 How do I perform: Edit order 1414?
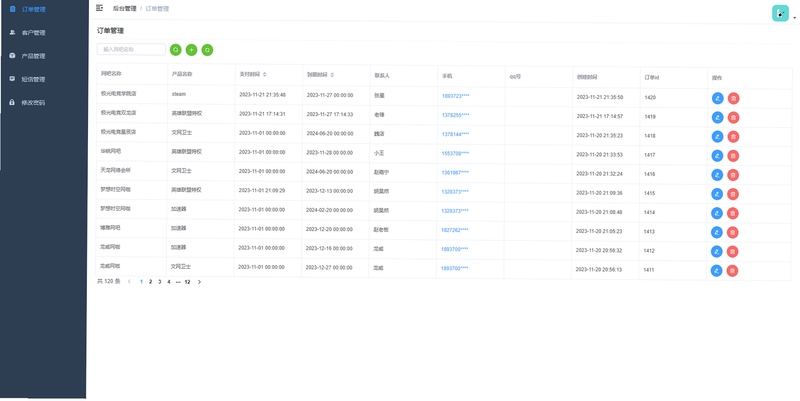click(717, 213)
